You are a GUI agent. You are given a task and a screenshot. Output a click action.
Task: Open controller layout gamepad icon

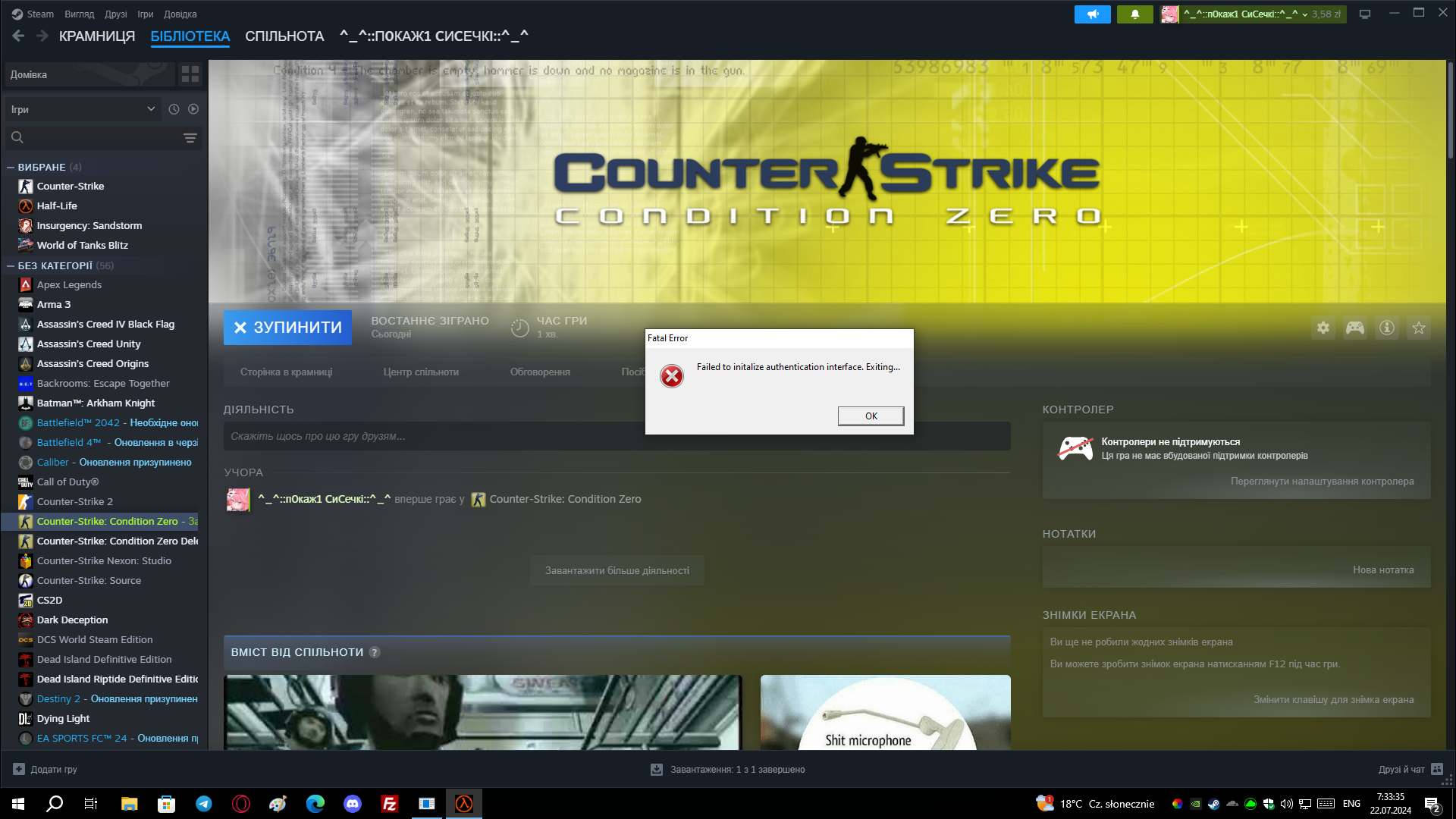(1354, 328)
